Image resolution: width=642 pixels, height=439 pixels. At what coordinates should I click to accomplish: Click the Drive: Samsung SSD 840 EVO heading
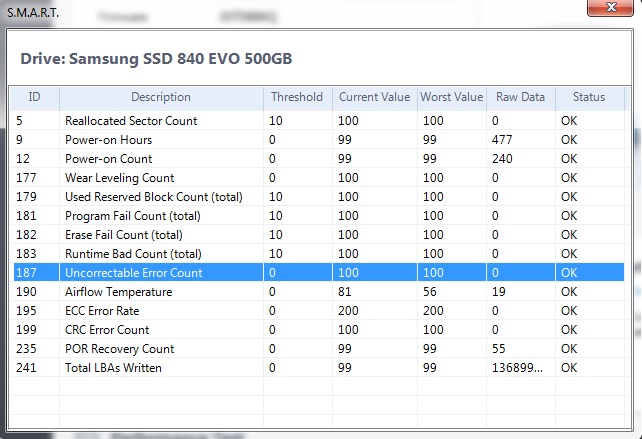[156, 59]
